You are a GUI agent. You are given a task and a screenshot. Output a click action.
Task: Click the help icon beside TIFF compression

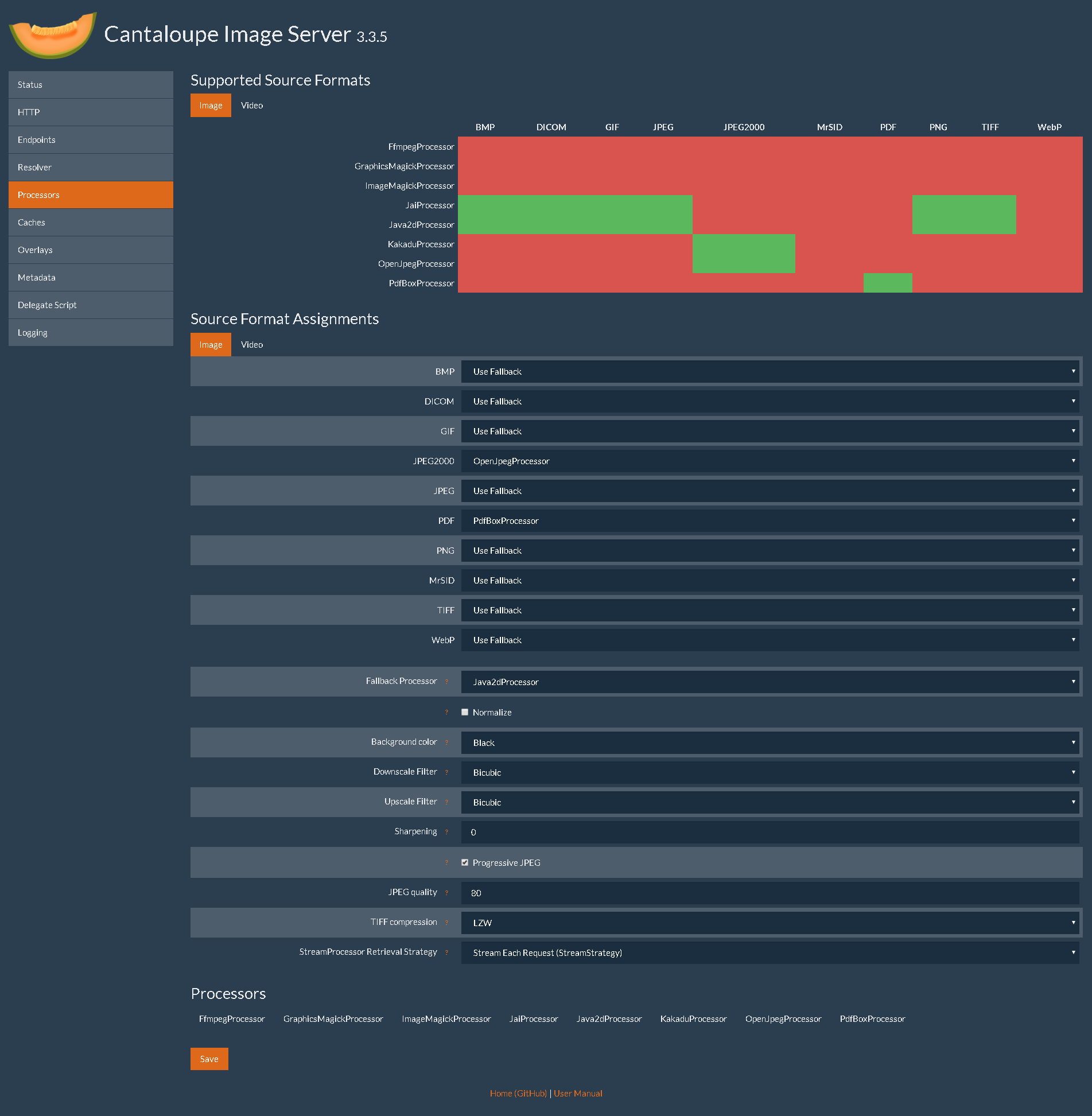[446, 923]
